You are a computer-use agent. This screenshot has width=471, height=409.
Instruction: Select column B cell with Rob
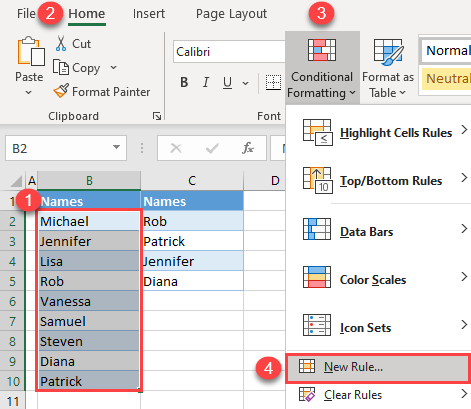pyautogui.click(x=89, y=281)
